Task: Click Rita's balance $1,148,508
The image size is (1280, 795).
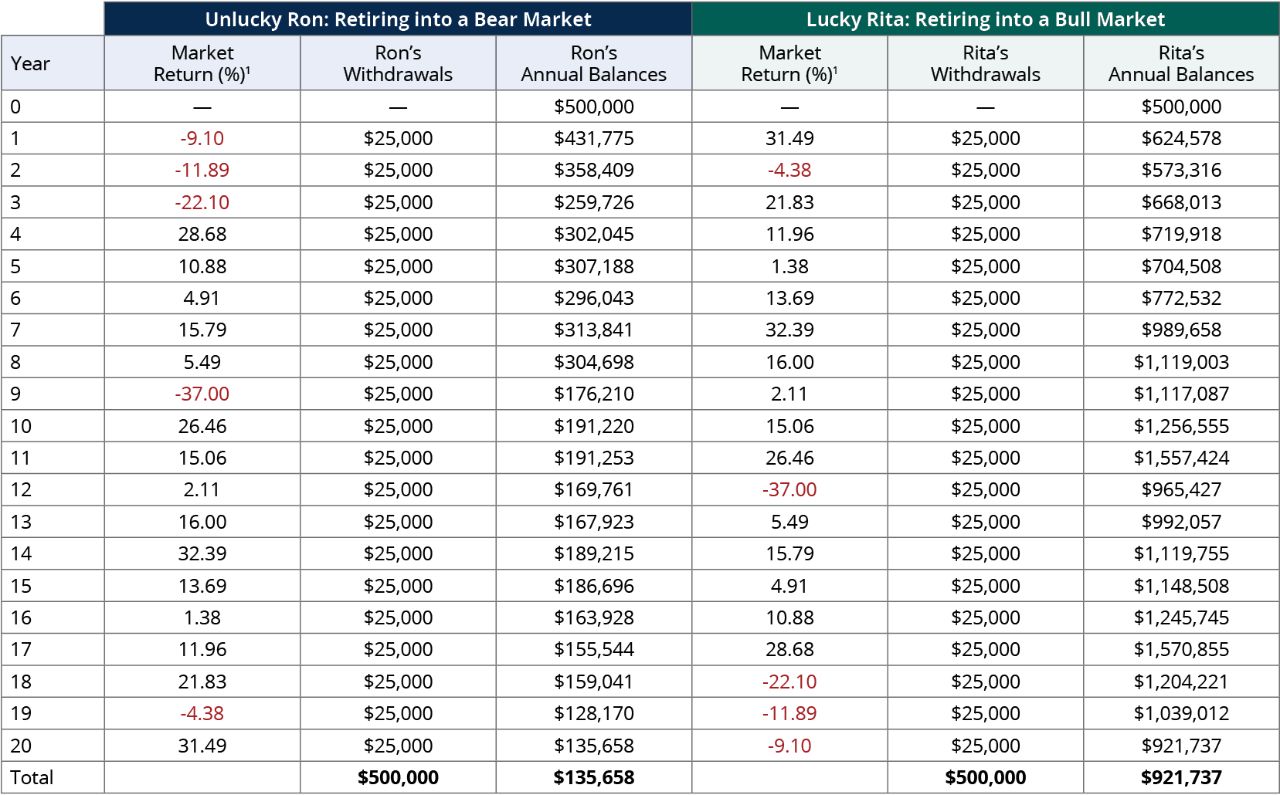Action: click(1181, 586)
